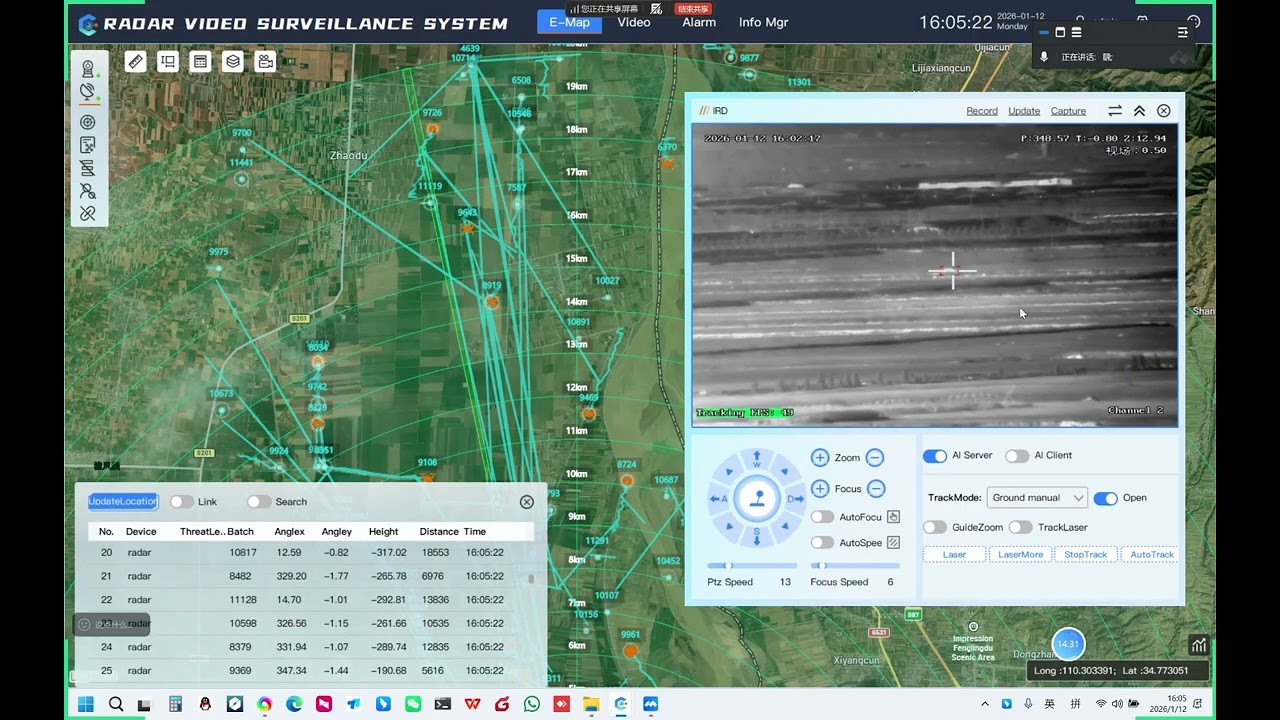The height and width of the screenshot is (720, 1280).
Task: Open the area dimension tool
Action: pyautogui.click(x=168, y=62)
